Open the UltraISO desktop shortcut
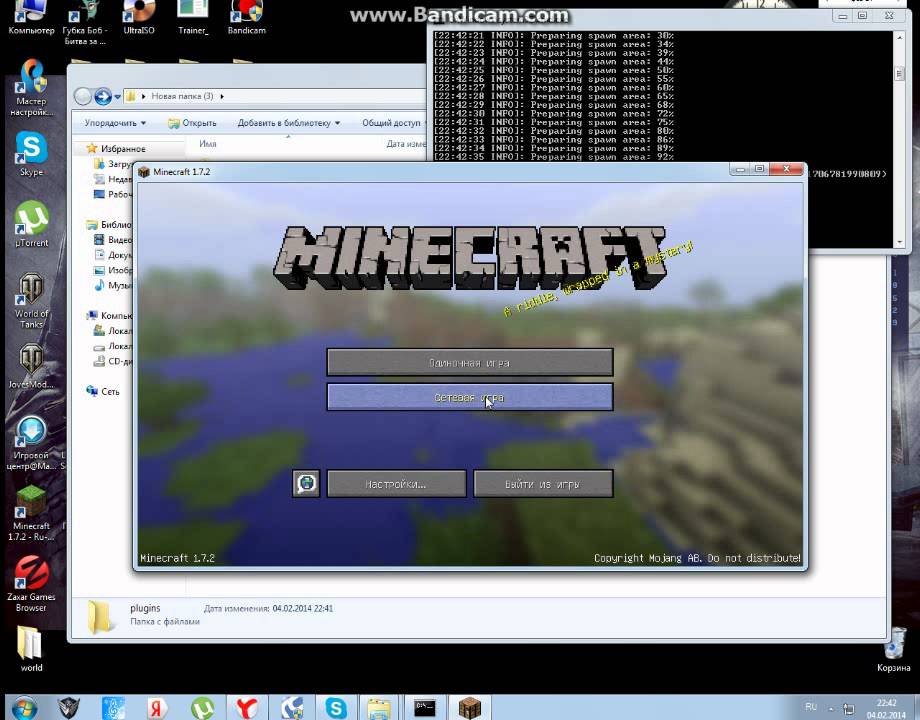 [139, 18]
